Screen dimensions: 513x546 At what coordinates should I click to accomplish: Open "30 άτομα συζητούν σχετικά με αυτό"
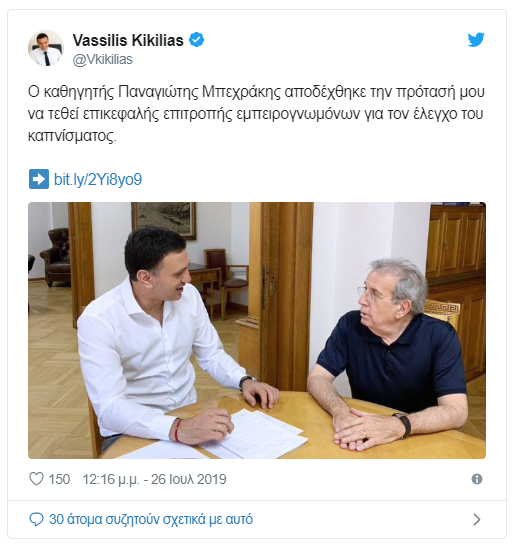(151, 519)
